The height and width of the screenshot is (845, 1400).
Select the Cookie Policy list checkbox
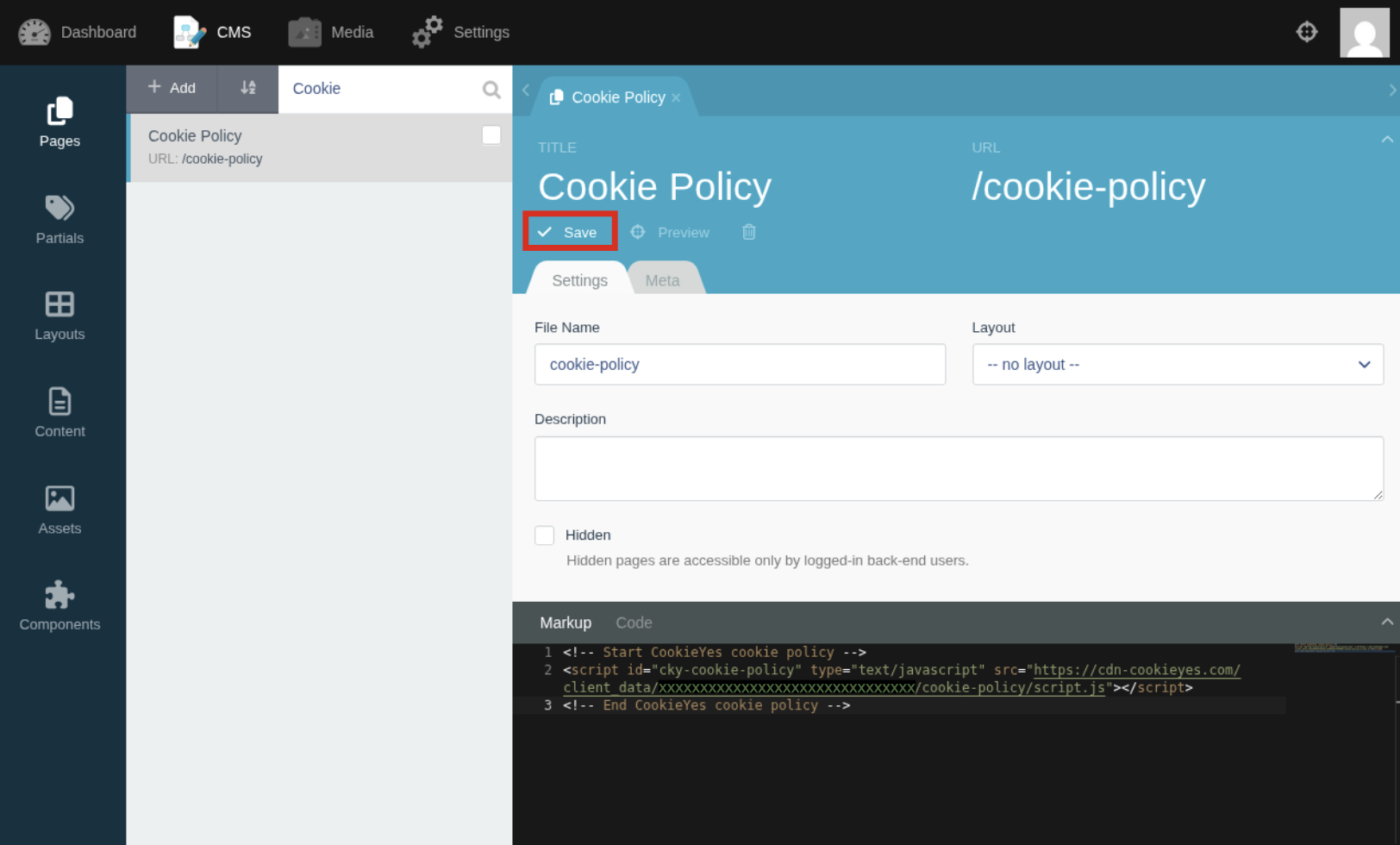coord(491,135)
